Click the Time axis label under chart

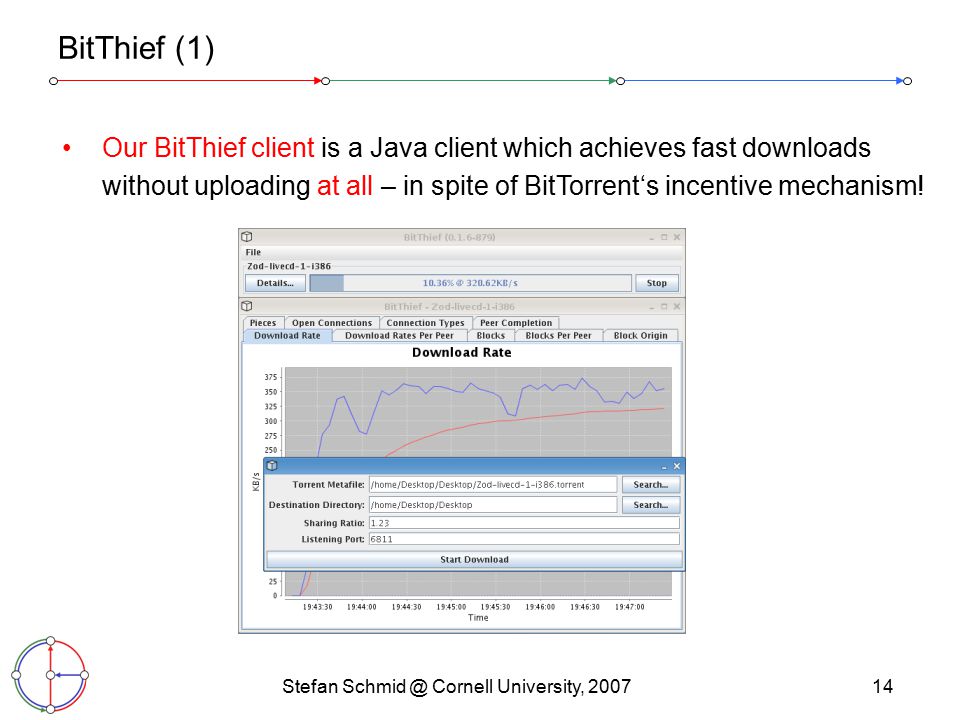tap(478, 618)
